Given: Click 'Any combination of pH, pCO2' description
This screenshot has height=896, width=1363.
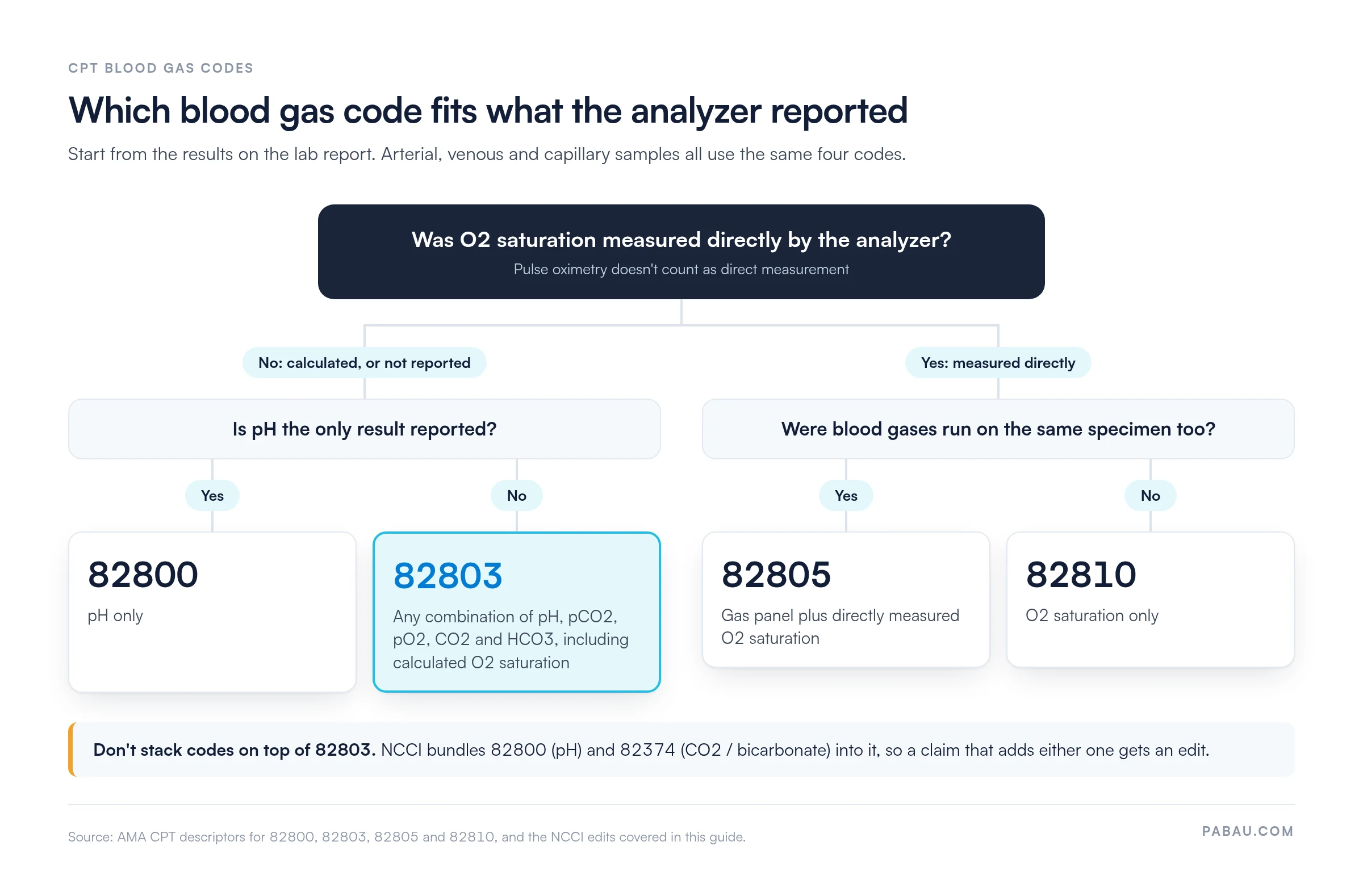Looking at the screenshot, I should tap(510, 639).
